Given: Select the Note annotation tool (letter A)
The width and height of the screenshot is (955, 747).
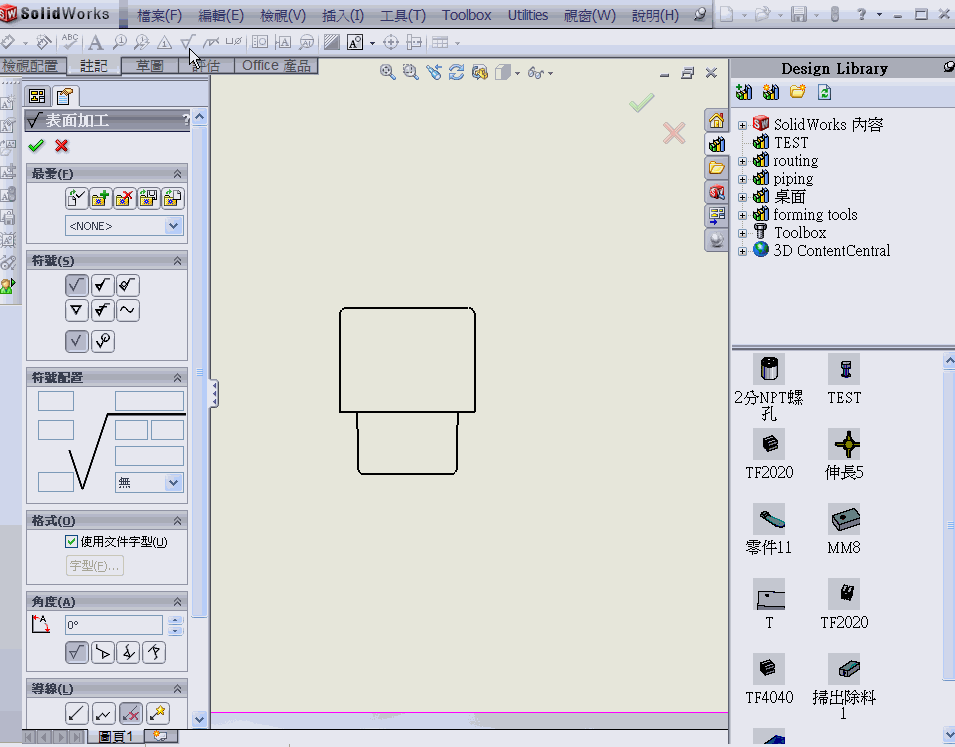Looking at the screenshot, I should [x=95, y=43].
